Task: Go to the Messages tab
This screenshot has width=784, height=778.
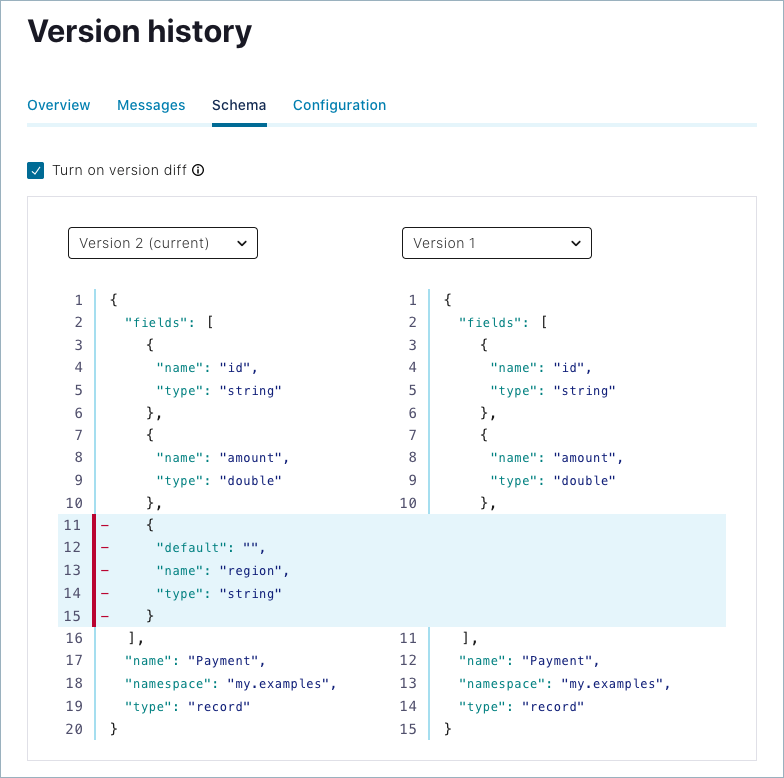Action: click(151, 105)
